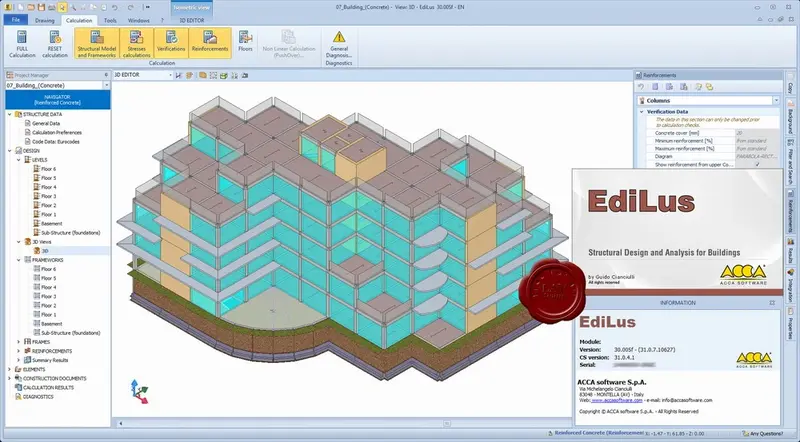Click the orange layers icon in 3D editor toolbar
Screen dimensions: 800x442
tap(203, 75)
